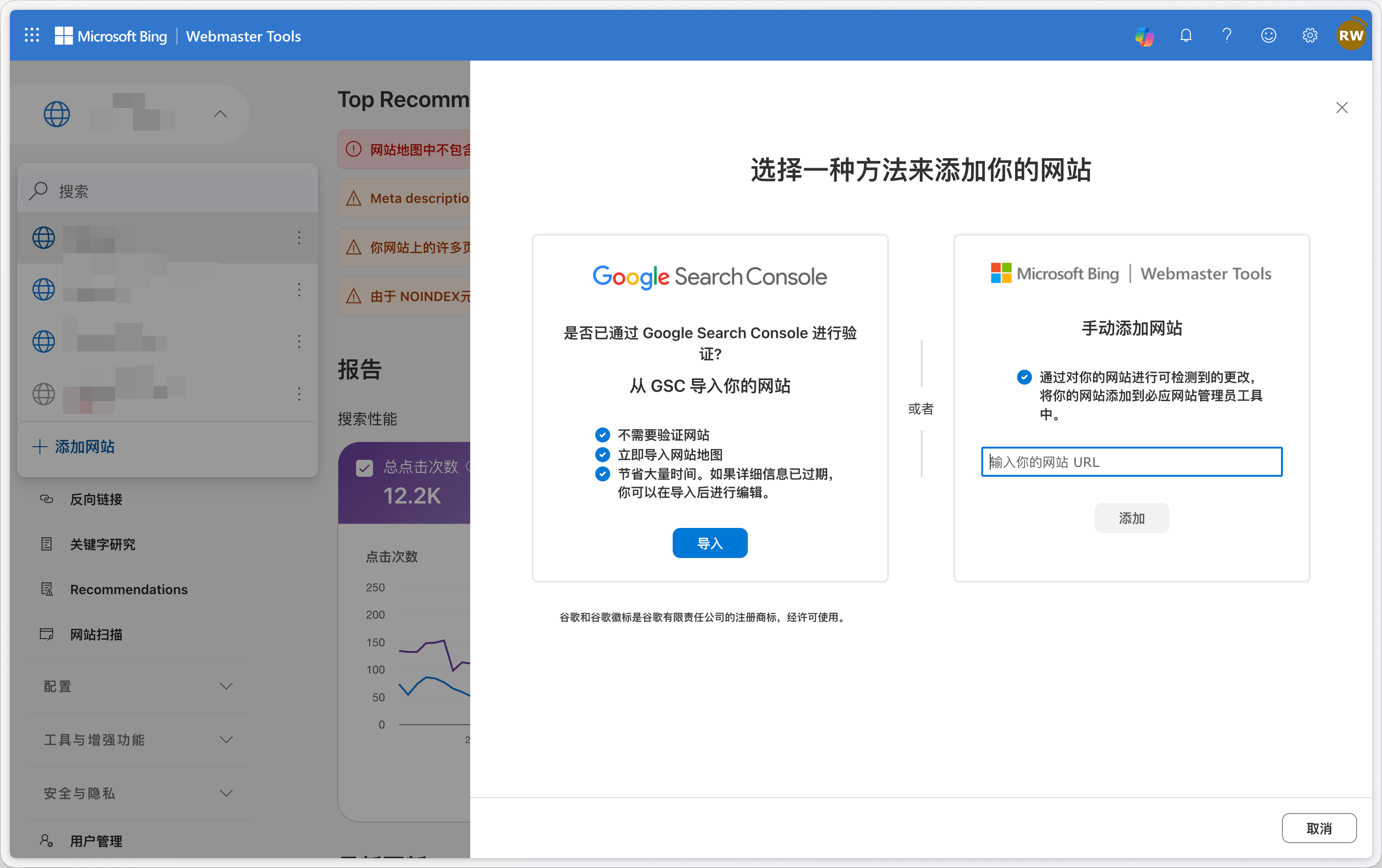Click the 反向链接 link icon
This screenshot has height=868, width=1382.
(x=47, y=499)
